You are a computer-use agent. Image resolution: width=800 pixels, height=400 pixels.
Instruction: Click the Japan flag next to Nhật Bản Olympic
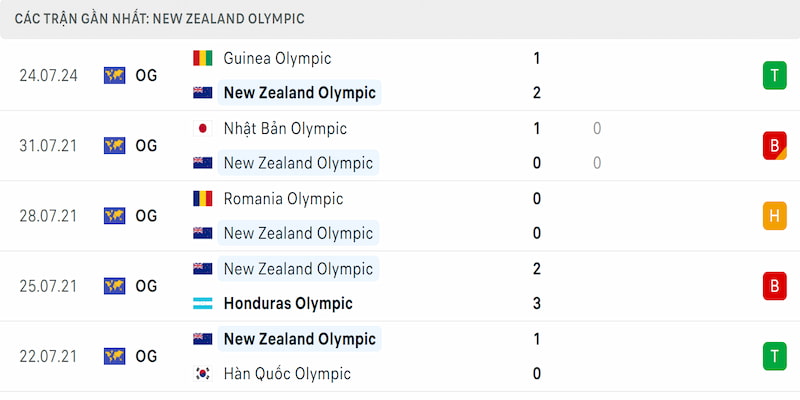203,129
